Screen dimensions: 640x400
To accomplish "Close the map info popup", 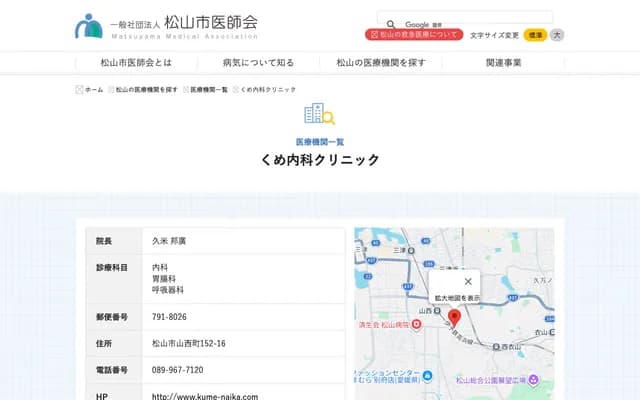I will tap(468, 281).
